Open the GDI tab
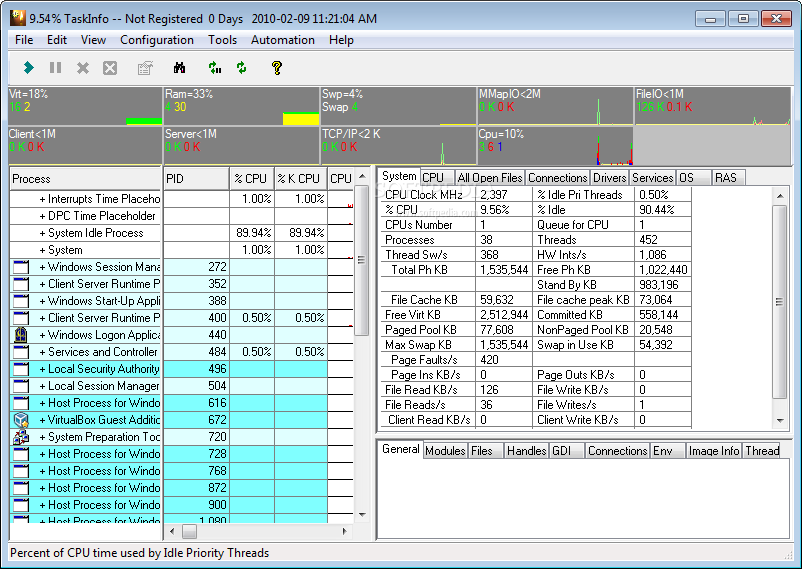The width and height of the screenshot is (802, 569). [x=567, y=451]
